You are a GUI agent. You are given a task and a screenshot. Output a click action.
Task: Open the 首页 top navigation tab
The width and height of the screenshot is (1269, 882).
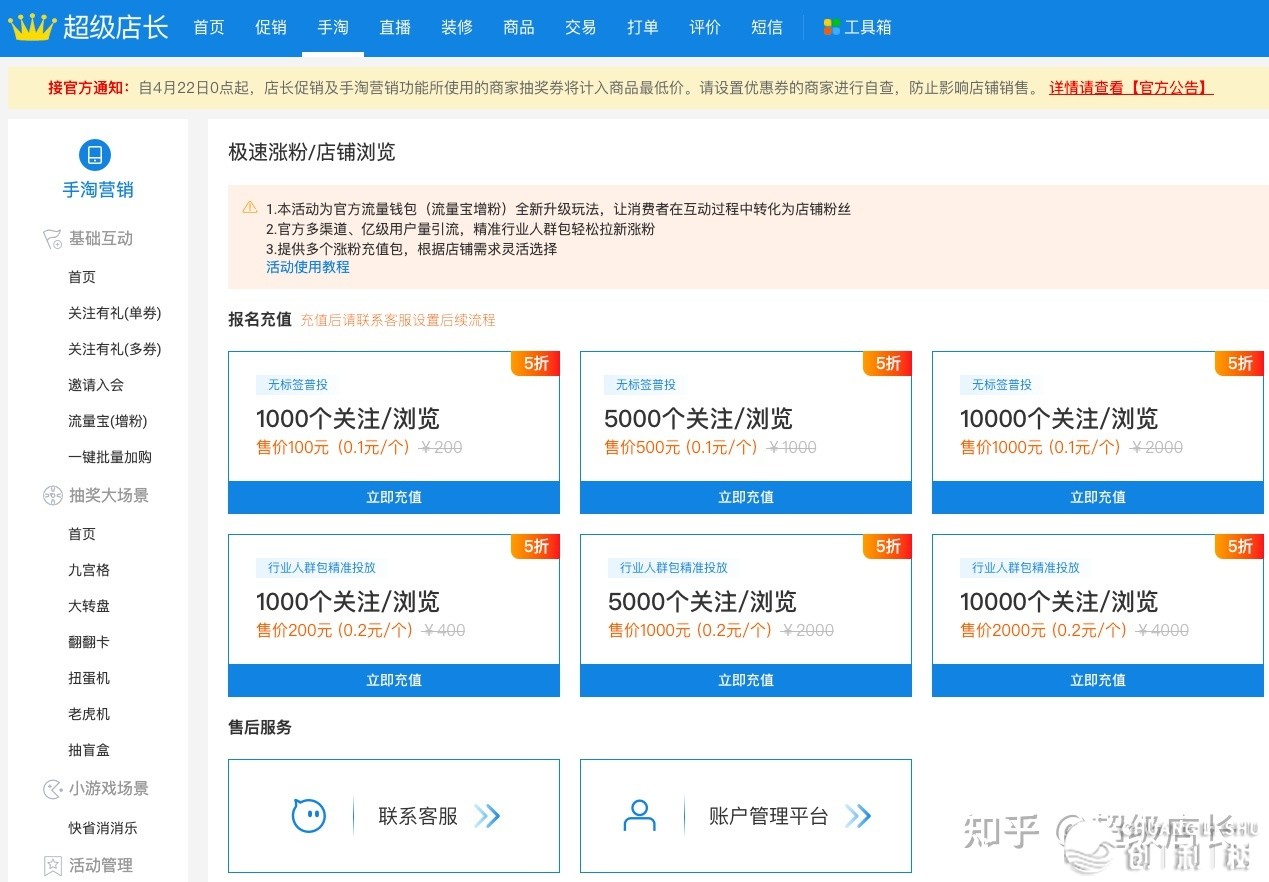pos(209,27)
